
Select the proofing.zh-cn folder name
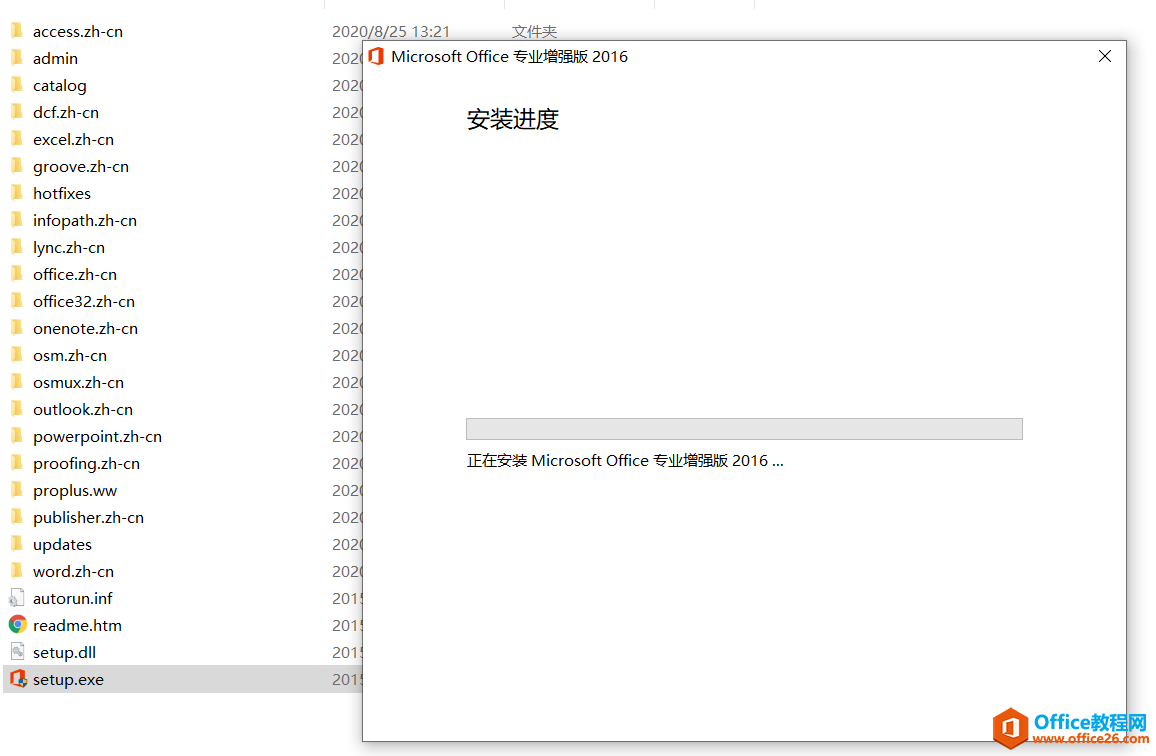tap(86, 463)
